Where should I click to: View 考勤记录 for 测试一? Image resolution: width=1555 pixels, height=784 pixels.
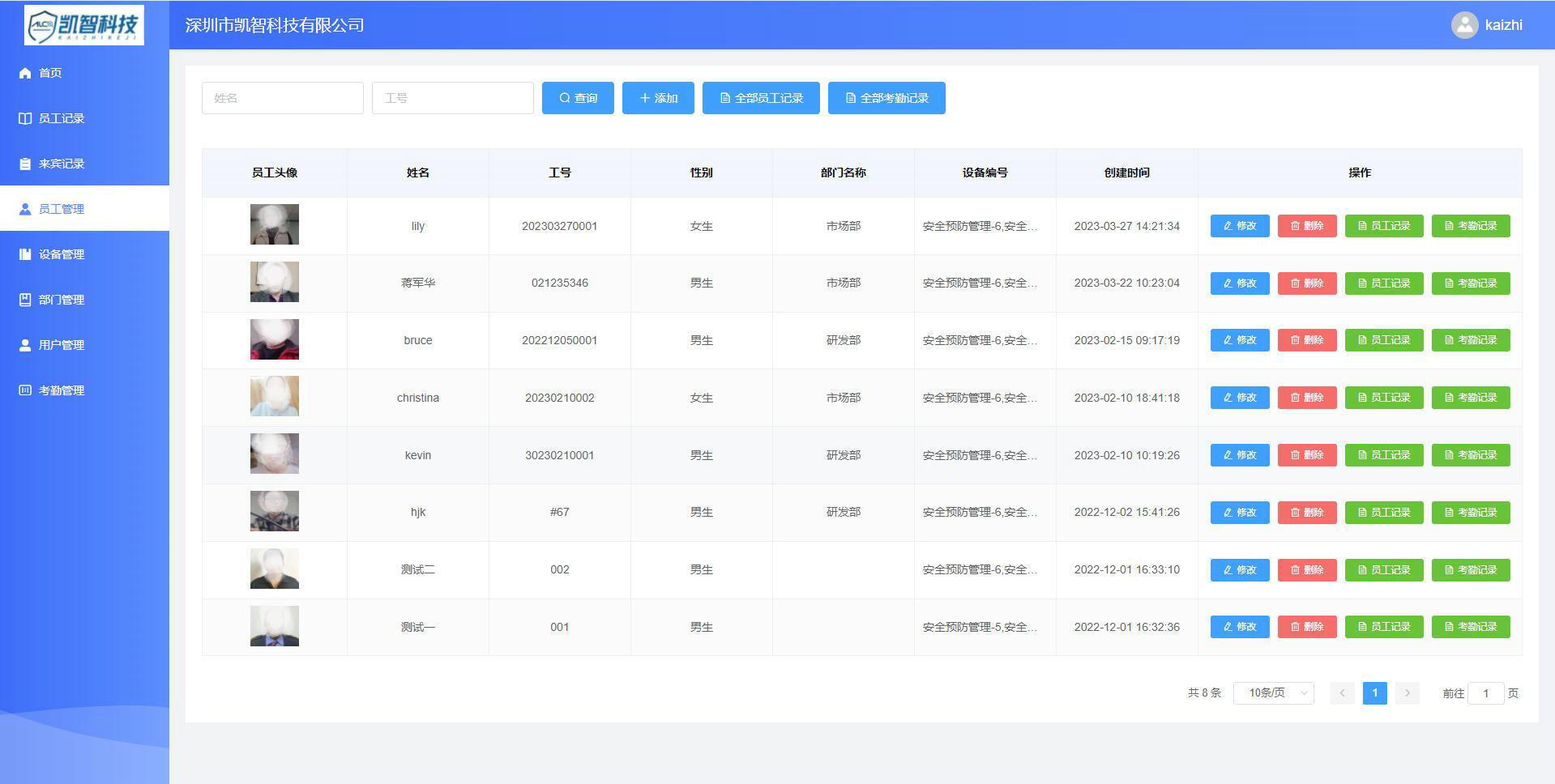click(1471, 627)
